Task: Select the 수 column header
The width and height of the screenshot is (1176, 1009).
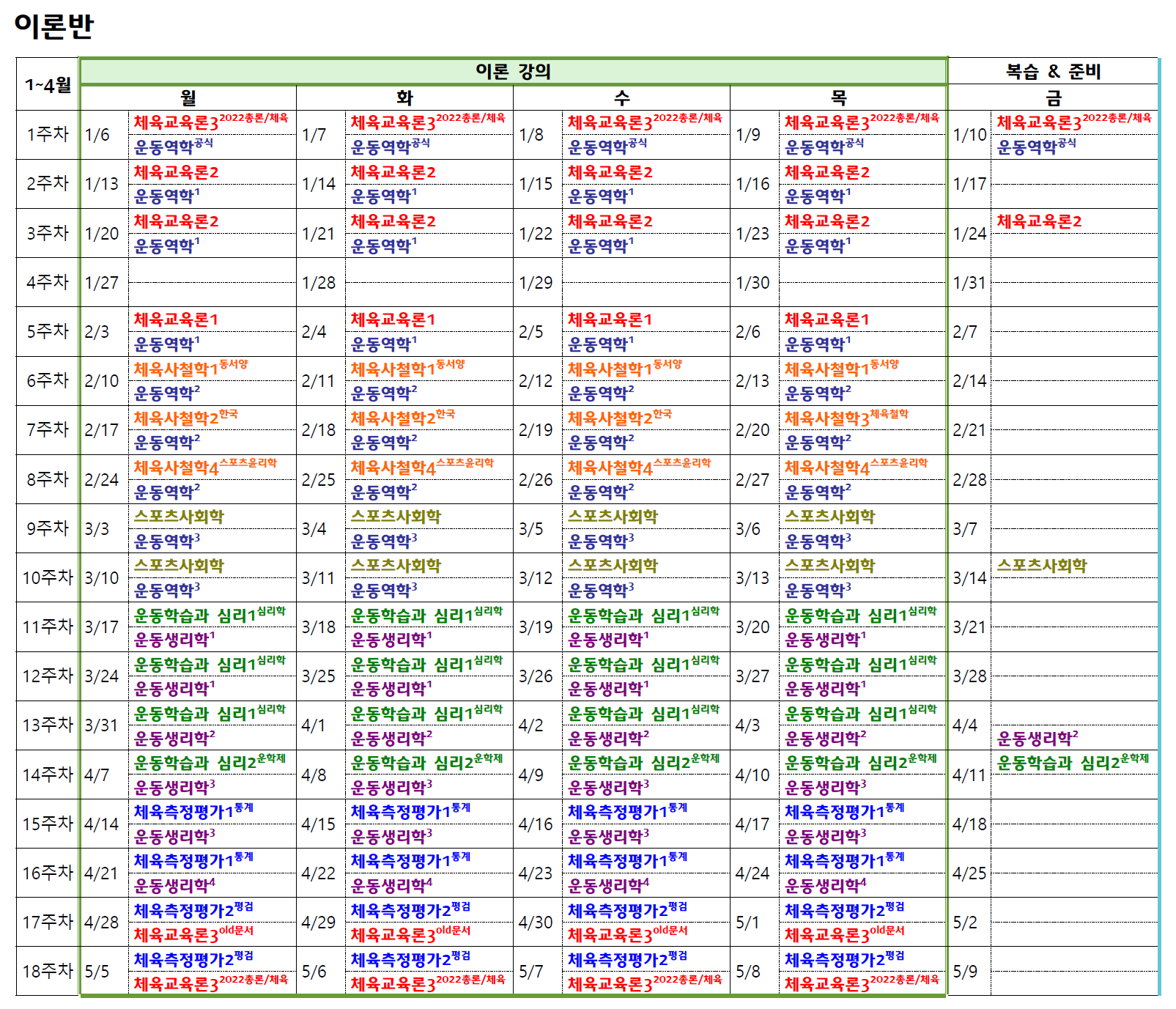Action: click(621, 97)
